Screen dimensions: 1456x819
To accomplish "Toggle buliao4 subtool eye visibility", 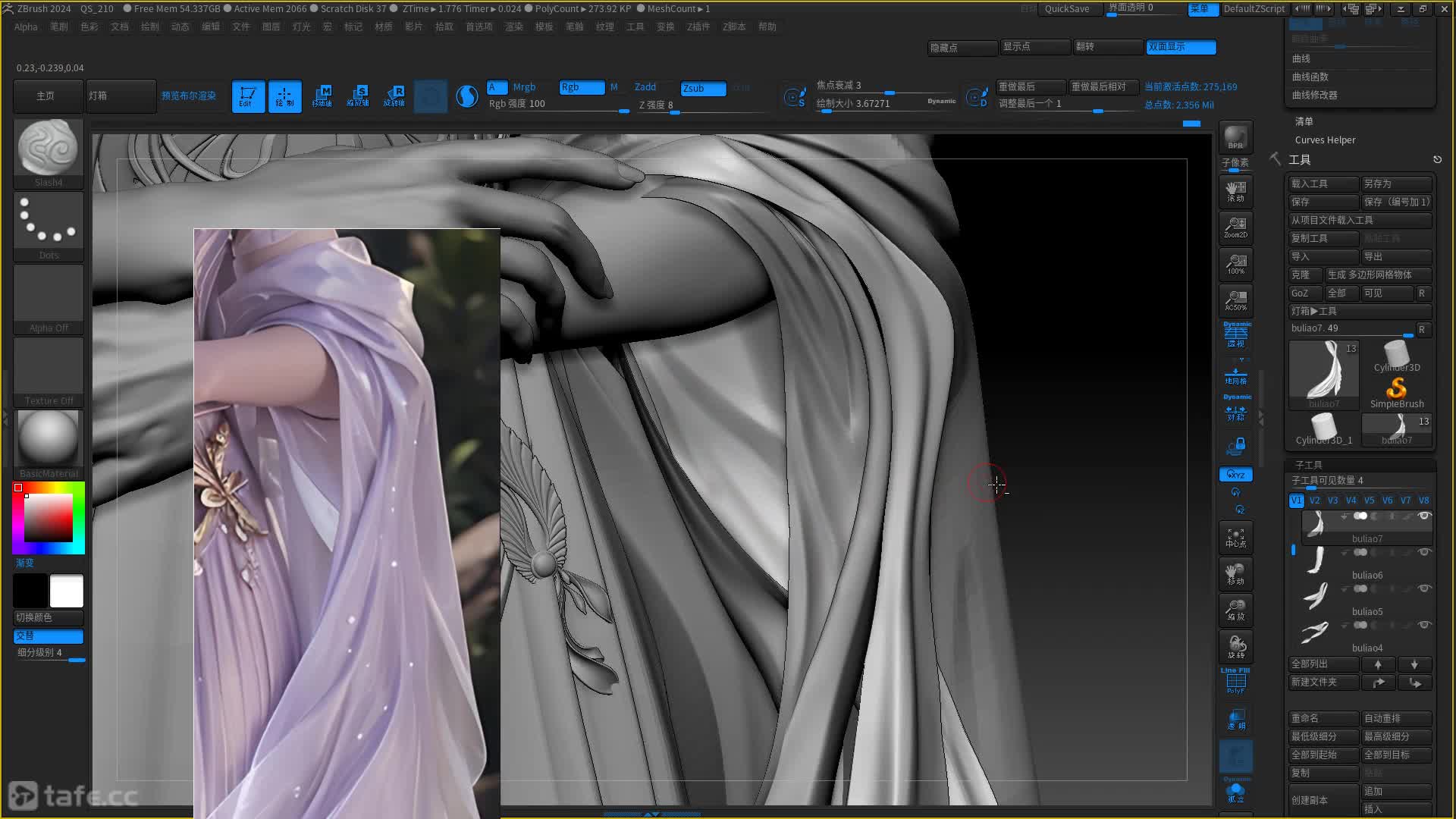I will click(1424, 626).
